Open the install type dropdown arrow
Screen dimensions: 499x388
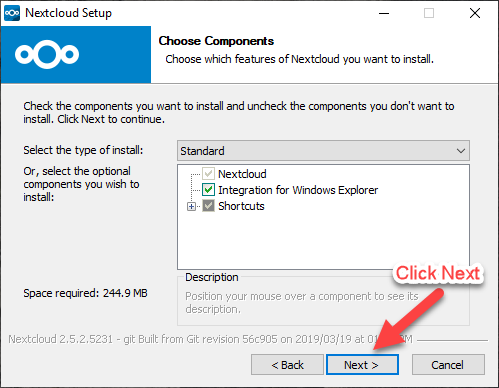pos(461,151)
